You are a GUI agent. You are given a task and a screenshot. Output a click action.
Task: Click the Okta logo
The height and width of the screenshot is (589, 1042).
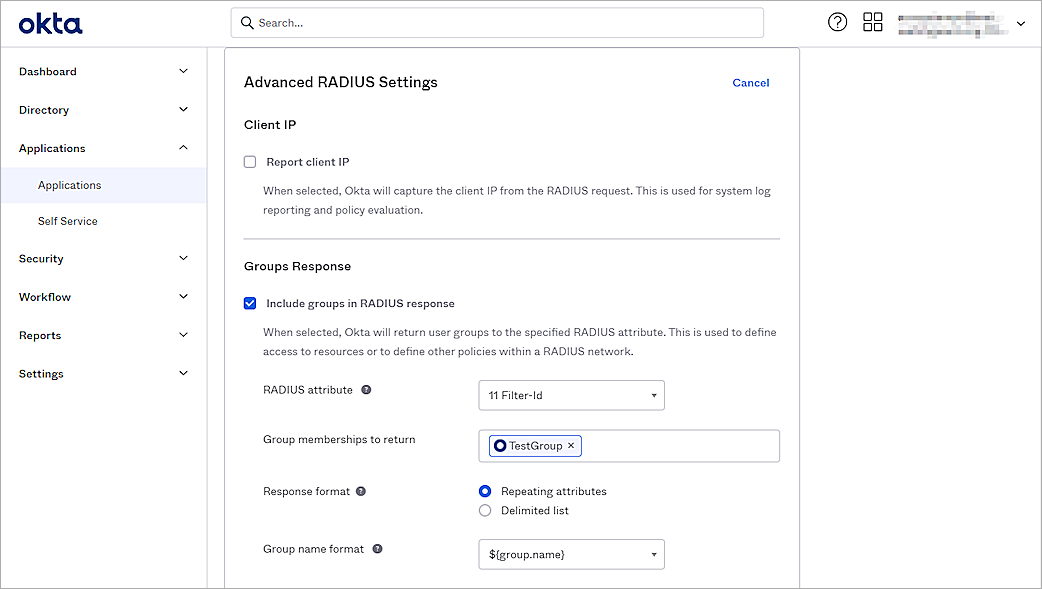[x=48, y=22]
